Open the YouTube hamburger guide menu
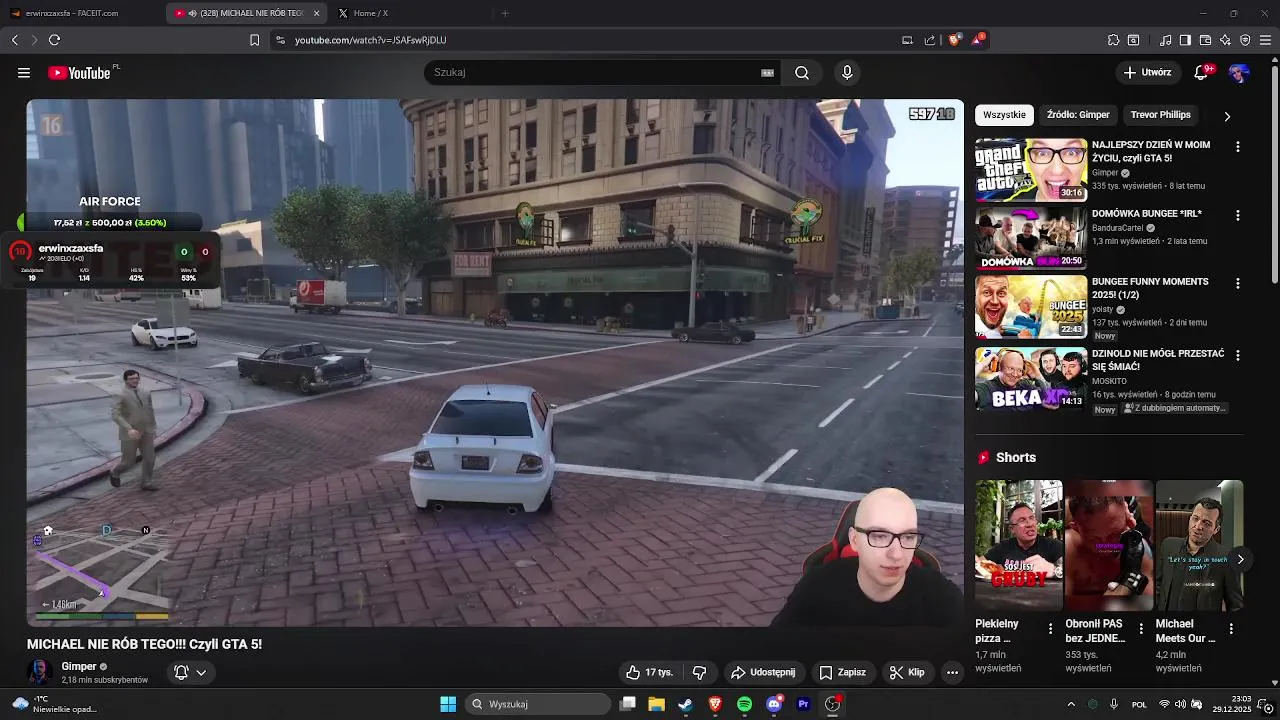 [23, 72]
